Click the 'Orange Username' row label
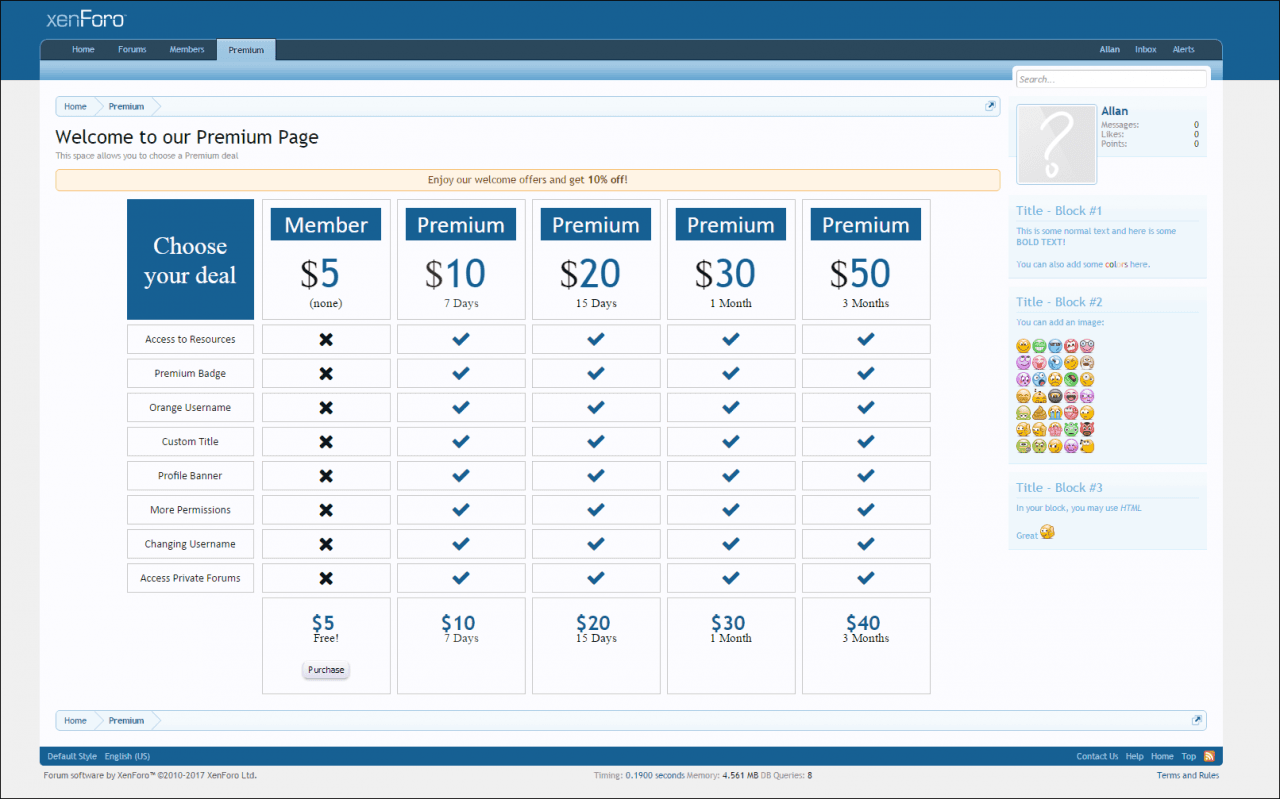This screenshot has height=799, width=1280. point(190,407)
